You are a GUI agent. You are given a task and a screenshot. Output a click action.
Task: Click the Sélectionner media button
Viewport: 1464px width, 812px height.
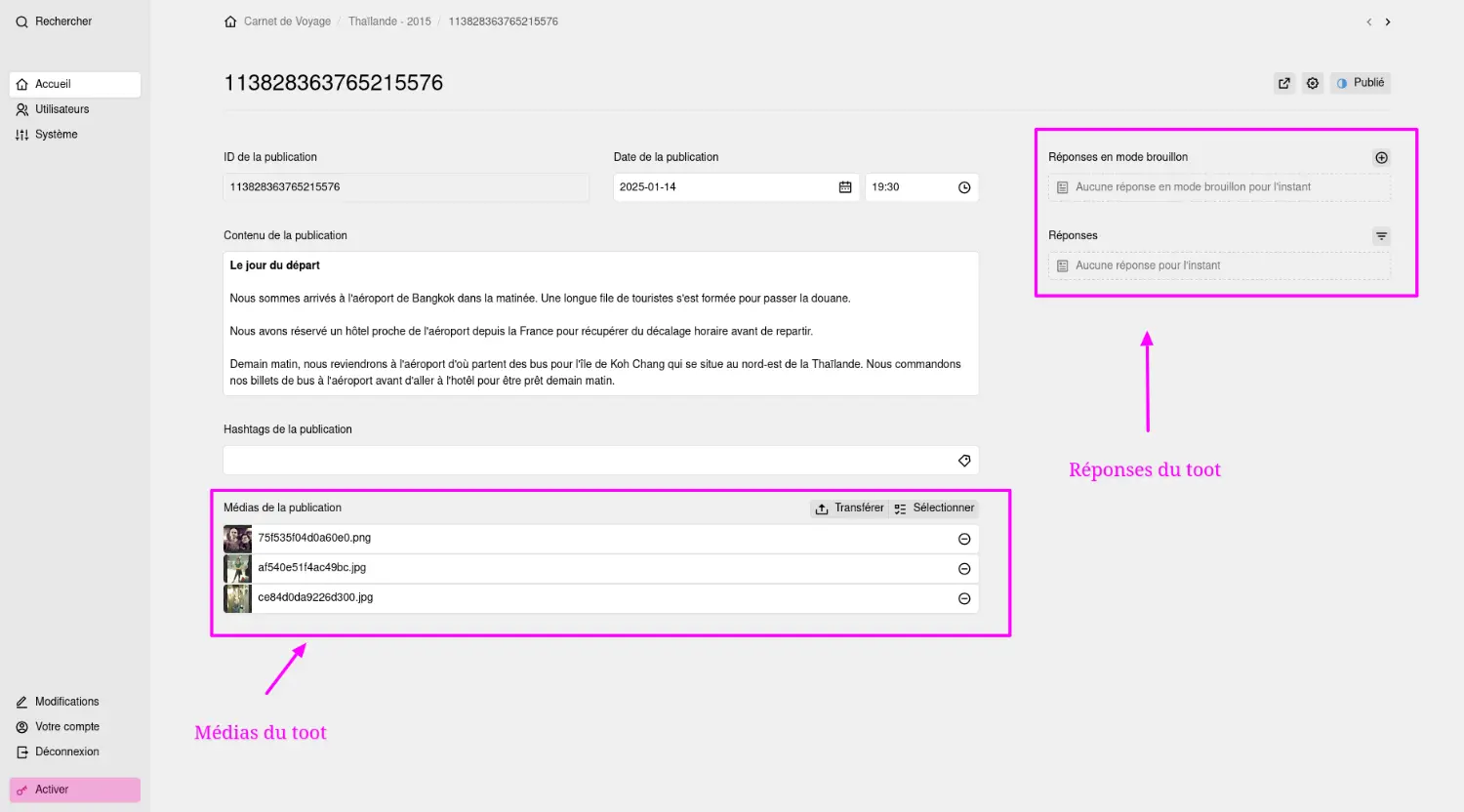click(934, 508)
